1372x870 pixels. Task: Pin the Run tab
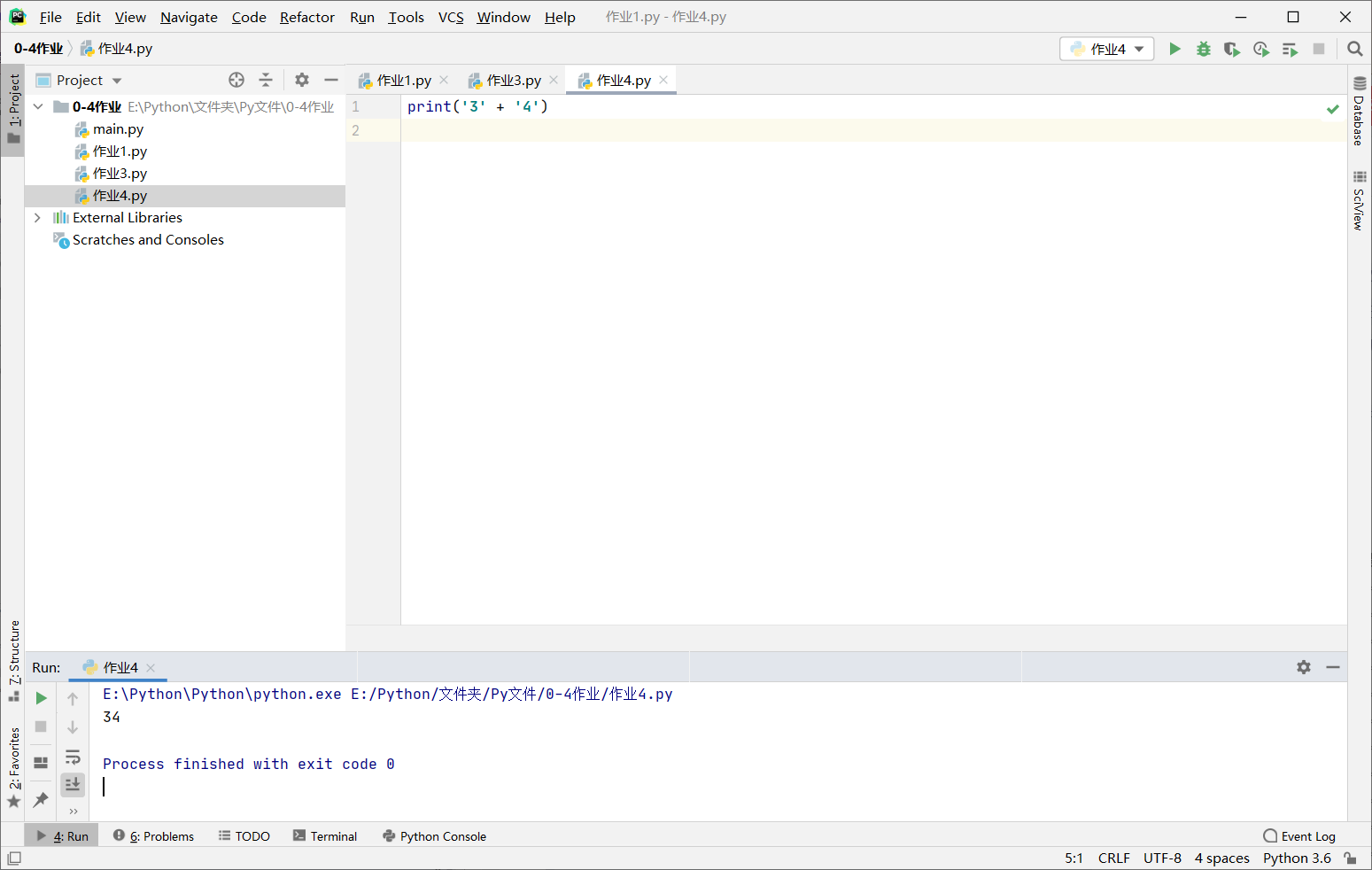tap(41, 799)
